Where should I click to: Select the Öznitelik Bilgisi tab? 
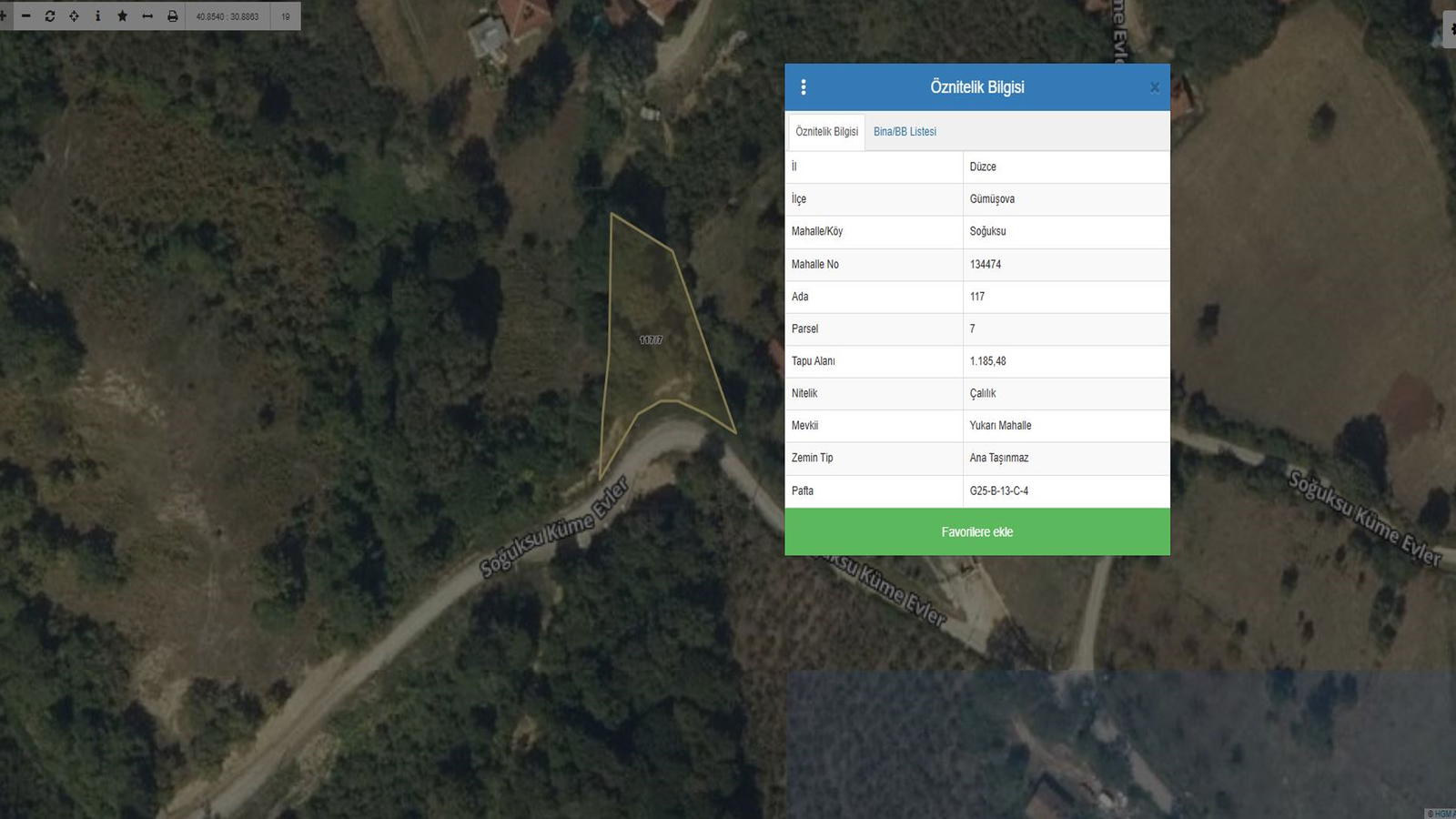coord(826,132)
